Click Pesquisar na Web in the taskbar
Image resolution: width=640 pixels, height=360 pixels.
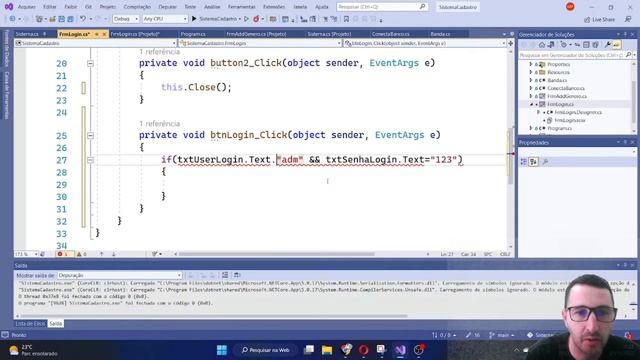[x=265, y=350]
